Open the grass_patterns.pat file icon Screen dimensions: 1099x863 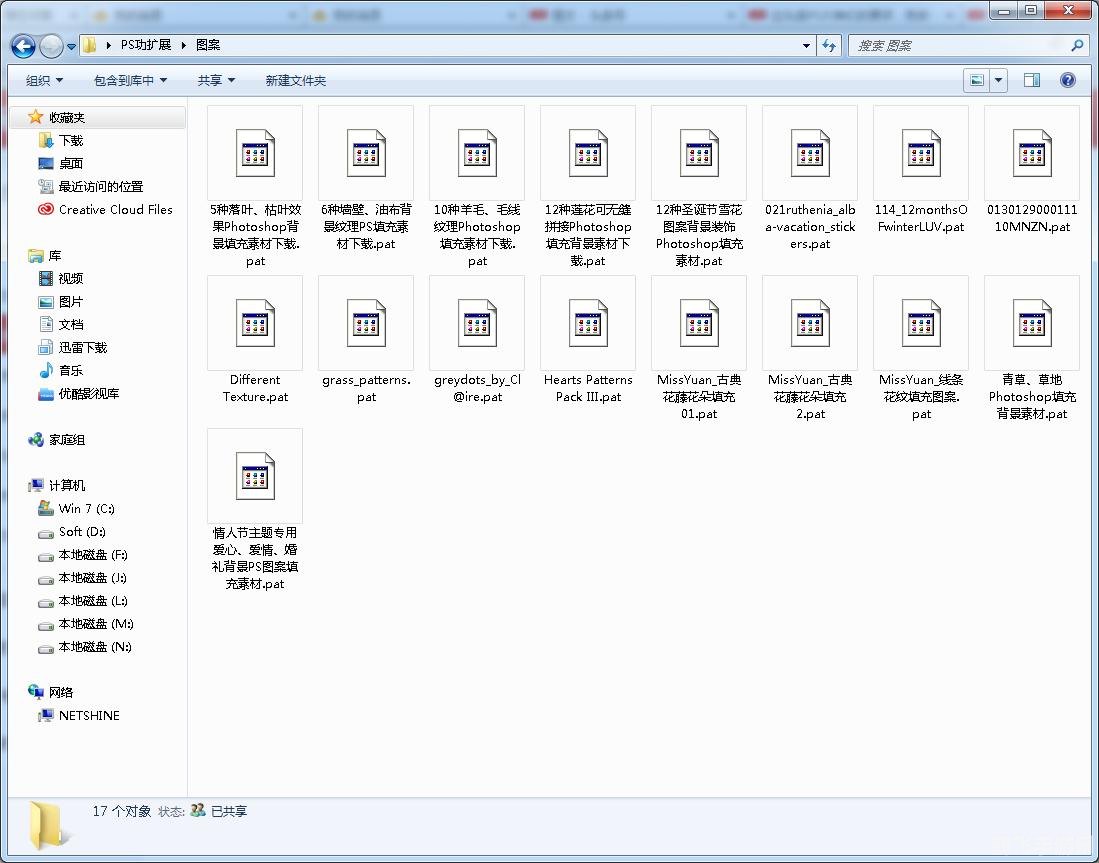click(366, 323)
